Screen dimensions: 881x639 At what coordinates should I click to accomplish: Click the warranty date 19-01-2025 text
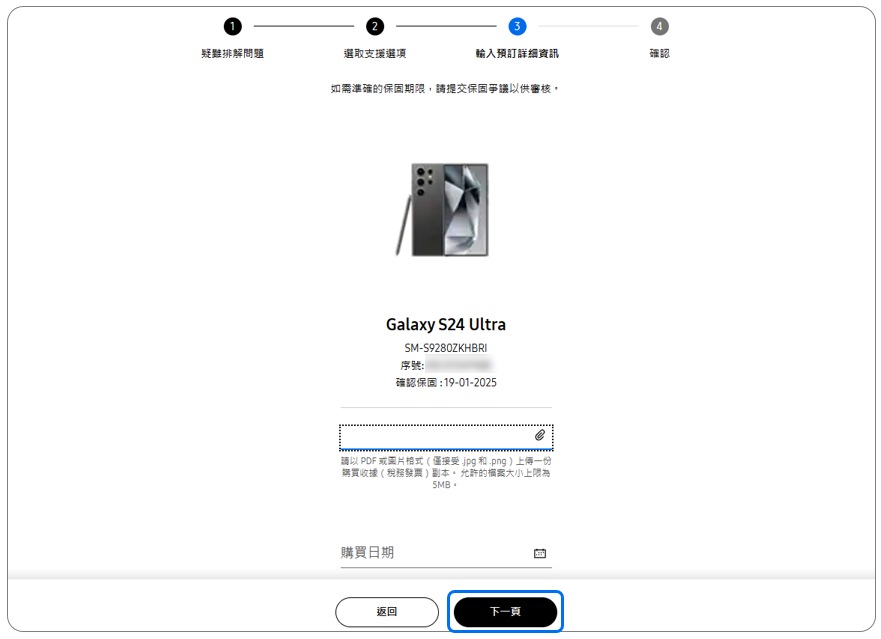pyautogui.click(x=470, y=383)
